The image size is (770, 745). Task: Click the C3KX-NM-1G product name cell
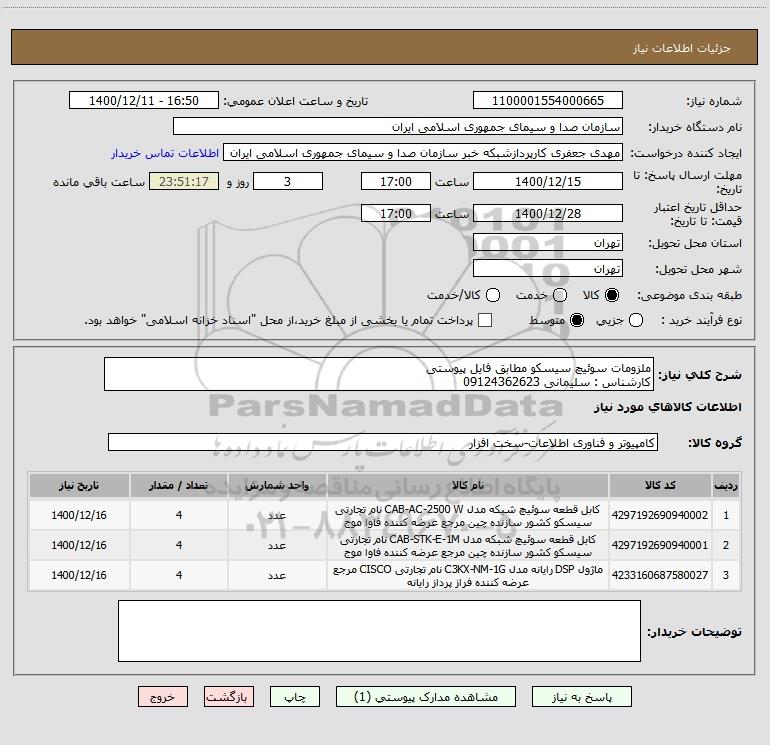pyautogui.click(x=468, y=576)
